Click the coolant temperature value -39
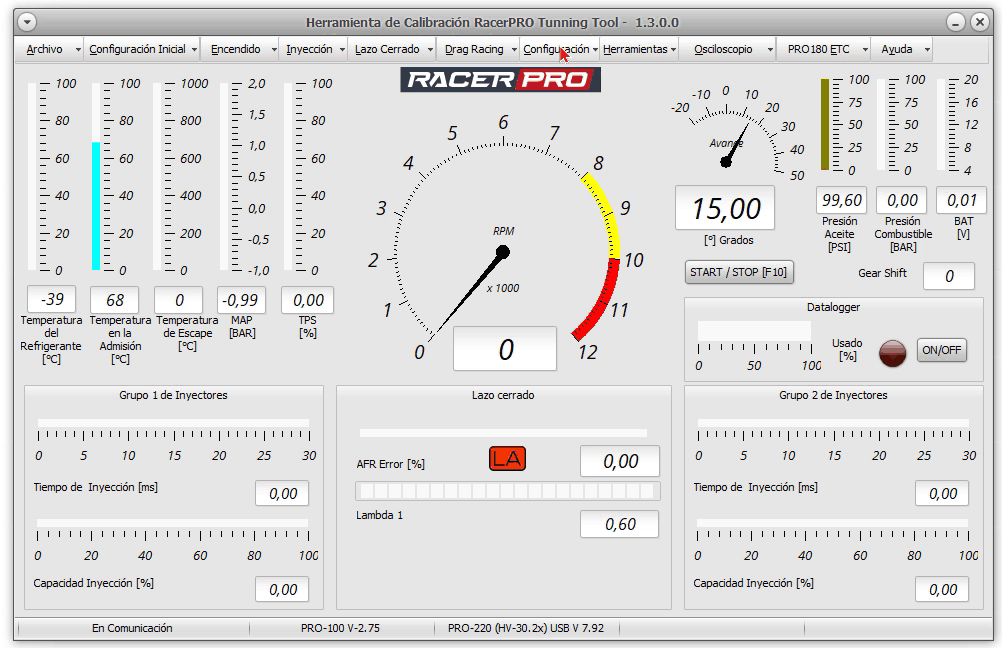Viewport: 1002px width, 648px height. 51,299
